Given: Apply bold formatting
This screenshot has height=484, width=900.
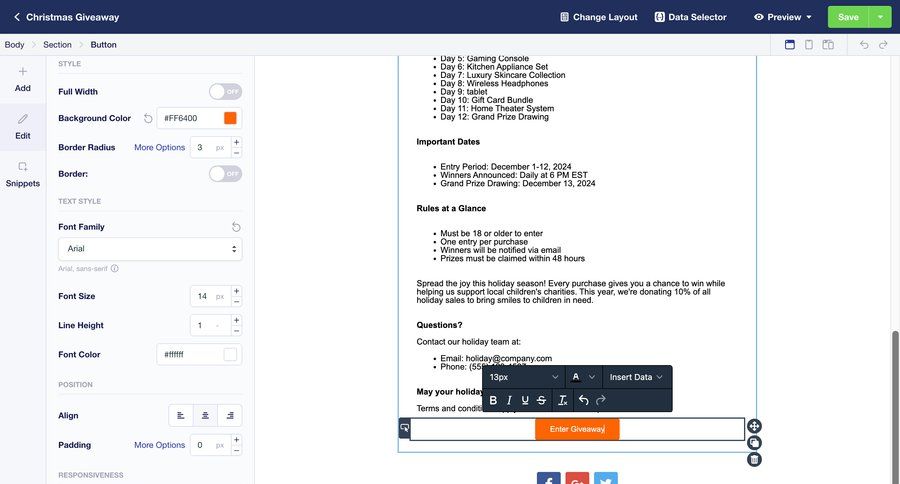Looking at the screenshot, I should 493,401.
